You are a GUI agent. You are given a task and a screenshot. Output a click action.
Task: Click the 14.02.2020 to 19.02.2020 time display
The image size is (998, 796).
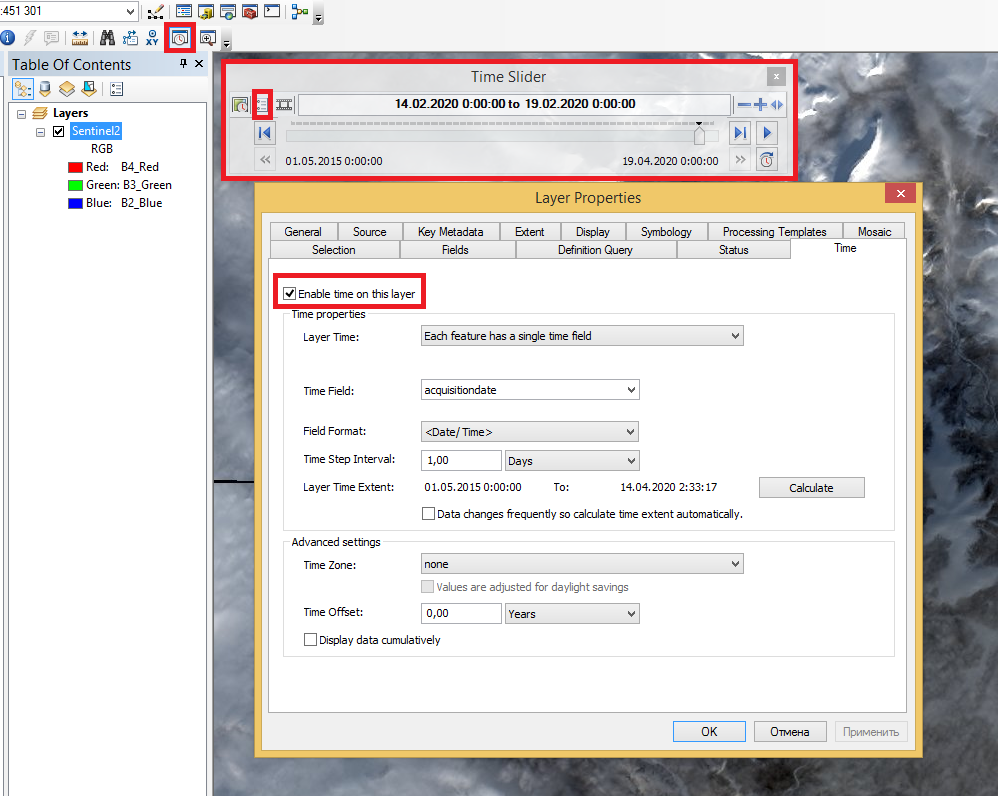tap(514, 104)
